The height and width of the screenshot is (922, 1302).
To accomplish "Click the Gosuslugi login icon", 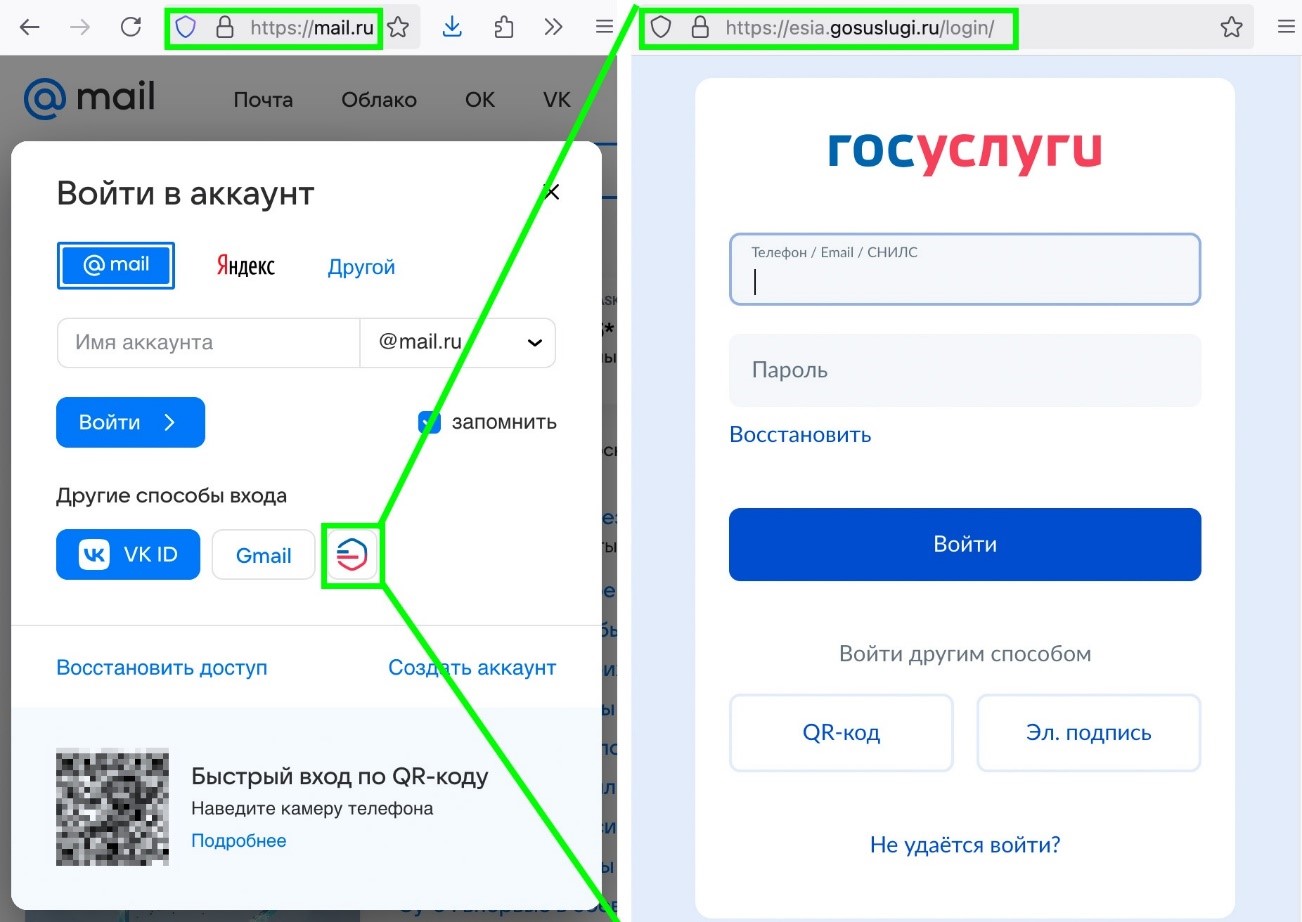I will click(x=352, y=555).
